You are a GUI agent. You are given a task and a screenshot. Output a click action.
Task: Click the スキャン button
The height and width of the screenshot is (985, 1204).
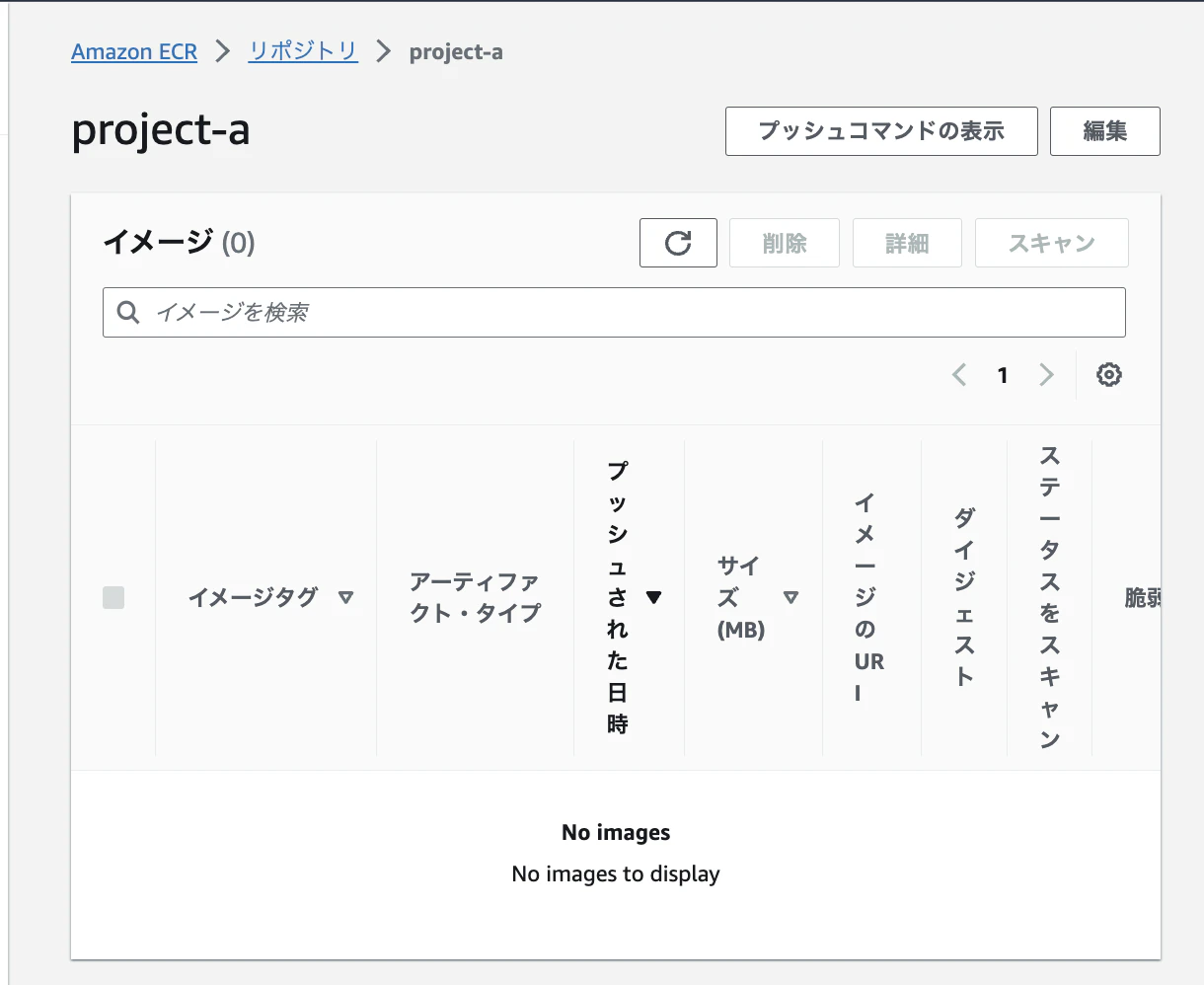point(1052,243)
